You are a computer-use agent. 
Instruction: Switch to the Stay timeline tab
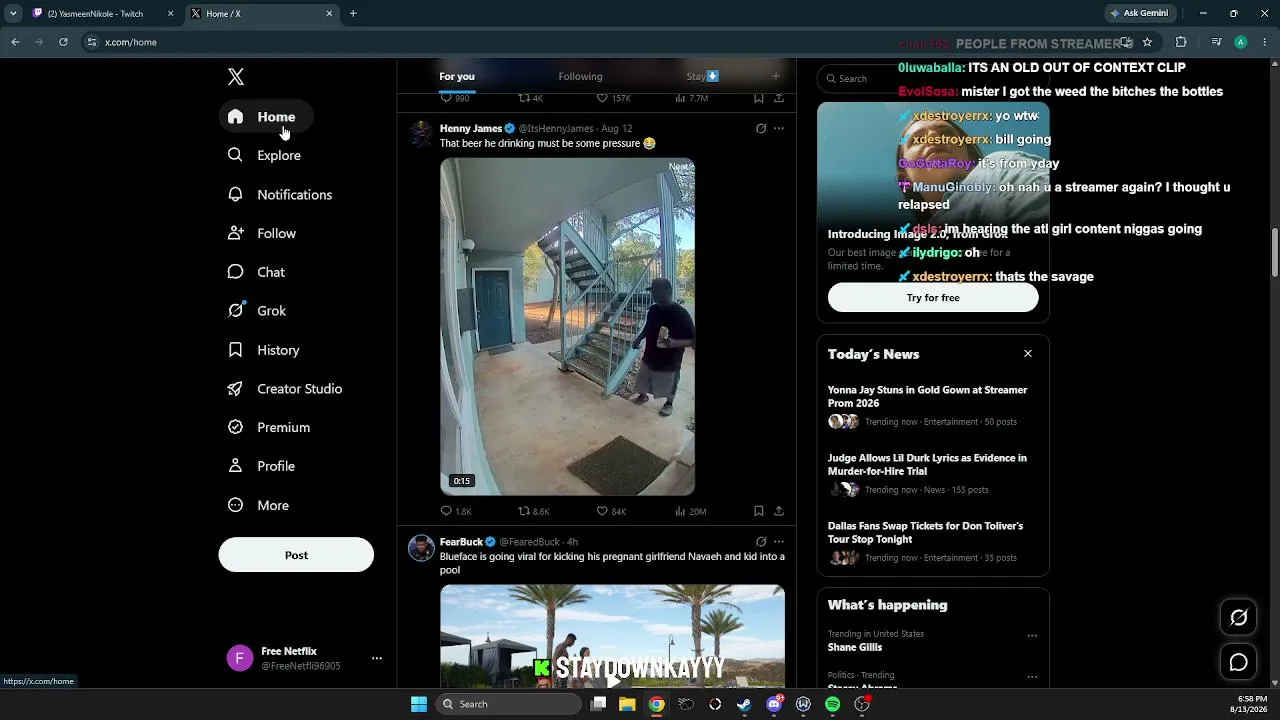tap(703, 76)
